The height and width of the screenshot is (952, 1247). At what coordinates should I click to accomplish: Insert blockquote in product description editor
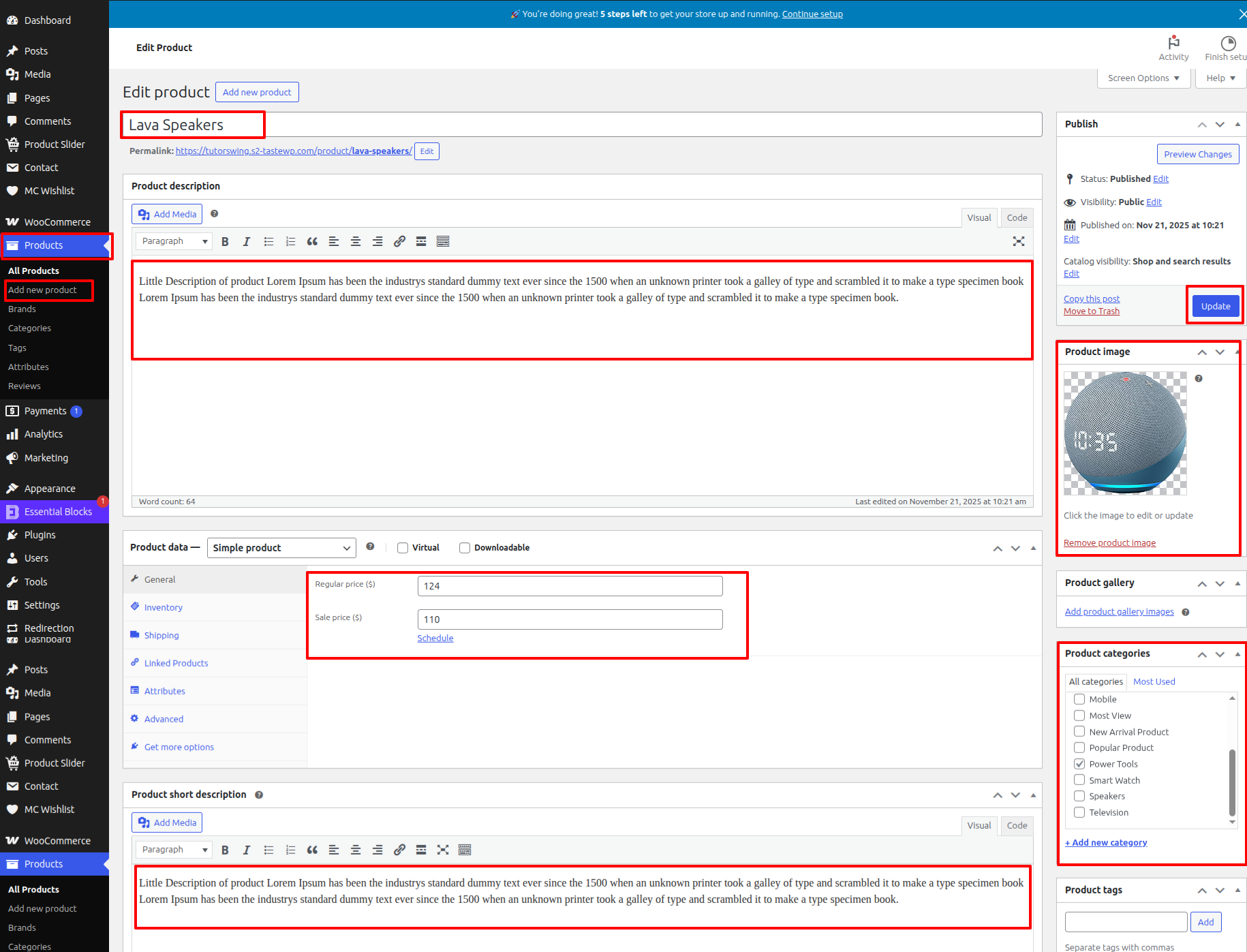[312, 241]
